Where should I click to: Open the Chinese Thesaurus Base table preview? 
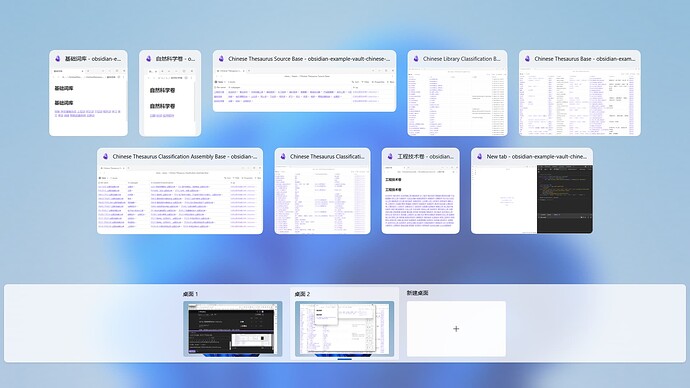[580, 101]
